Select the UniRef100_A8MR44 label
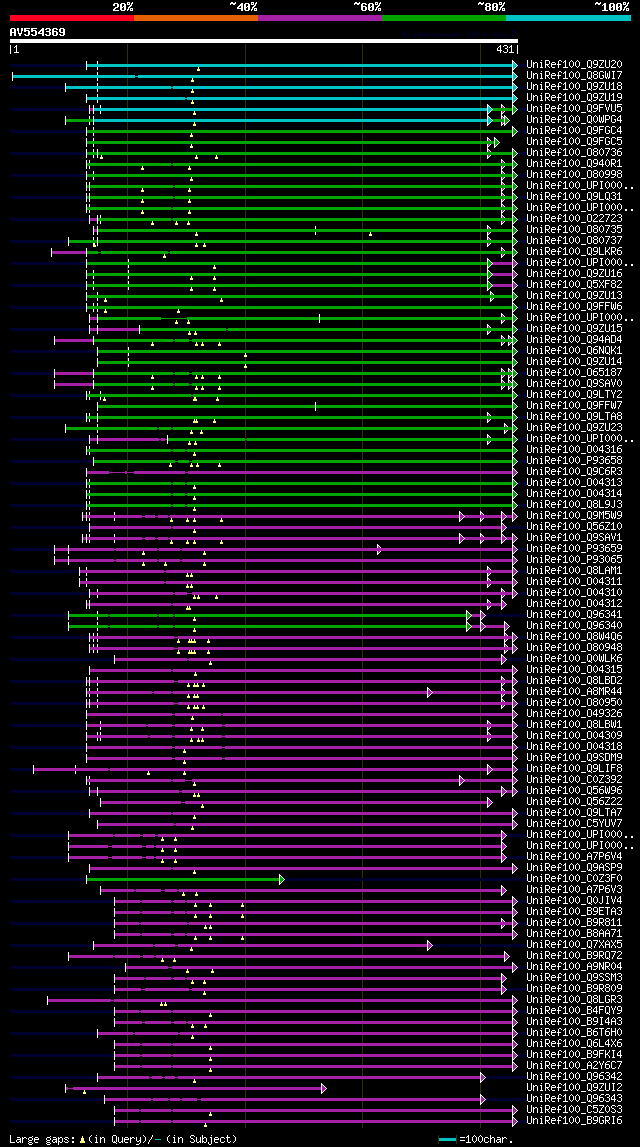 [x=574, y=691]
